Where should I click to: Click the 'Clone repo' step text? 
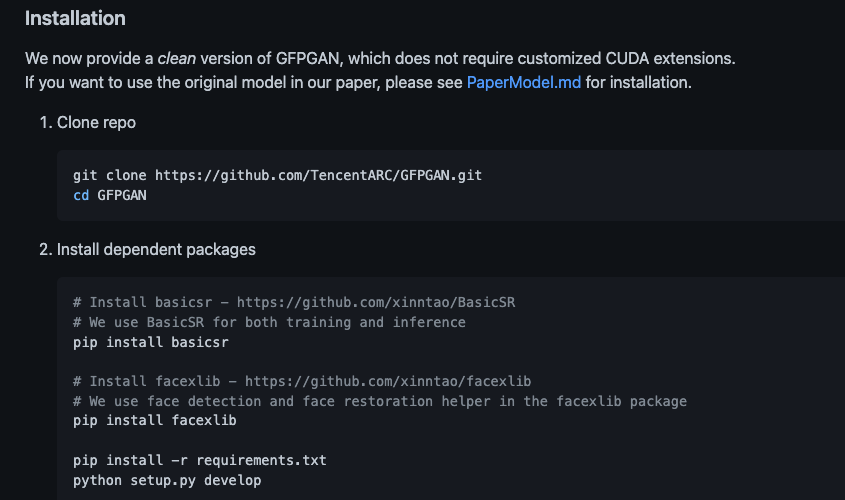[96, 123]
